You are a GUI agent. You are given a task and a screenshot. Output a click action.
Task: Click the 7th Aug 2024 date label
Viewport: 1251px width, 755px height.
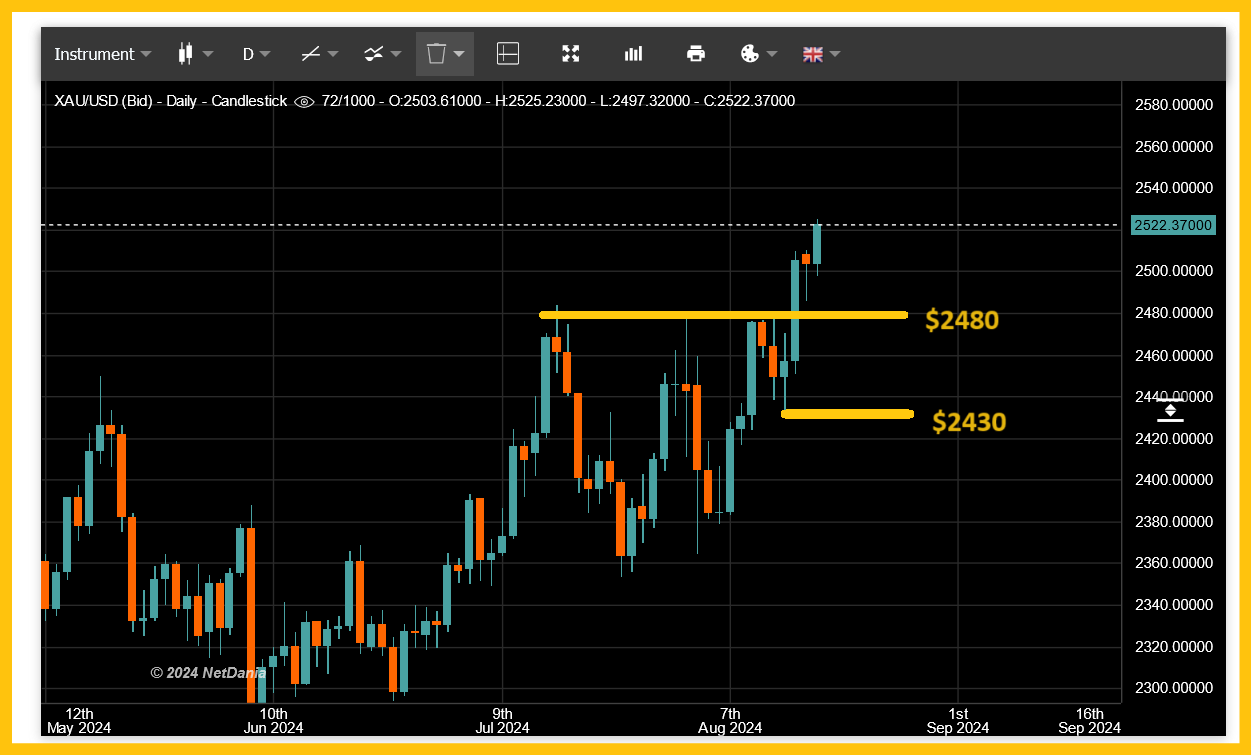point(731,720)
